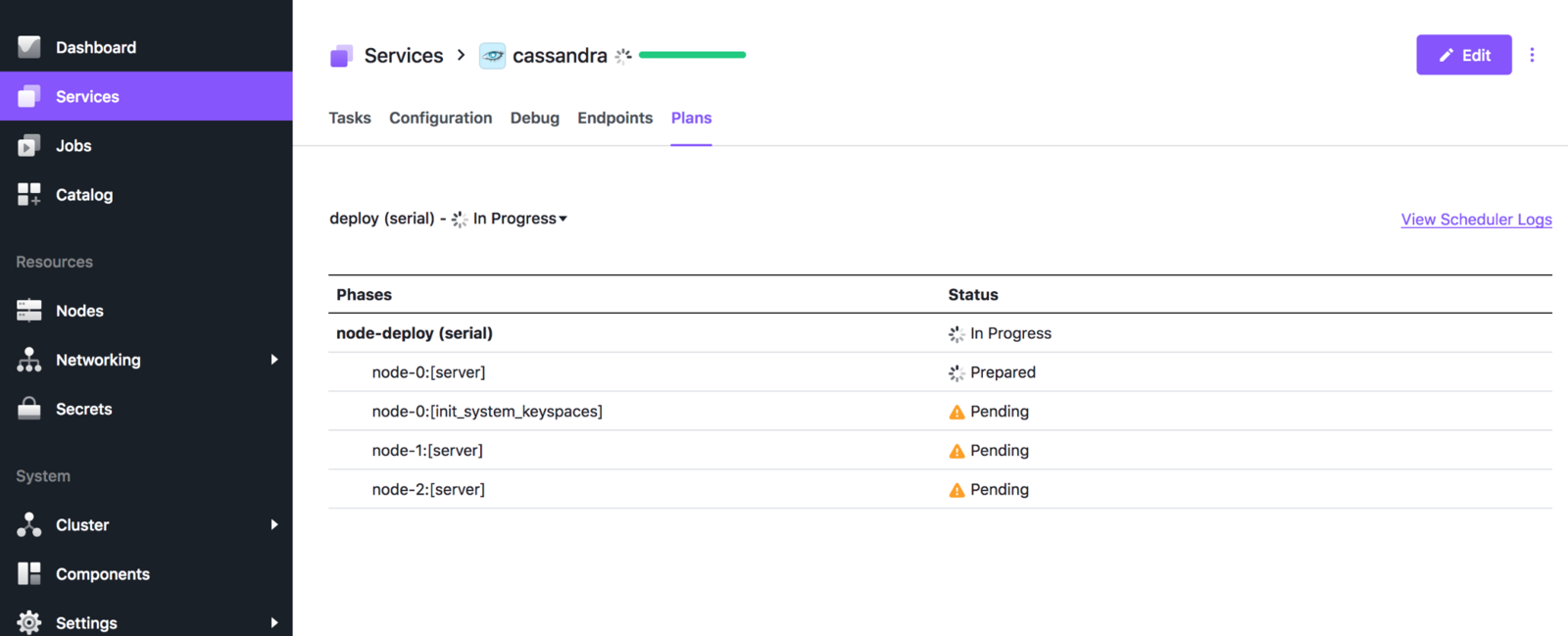
Task: Click the Status column header
Action: tap(973, 295)
